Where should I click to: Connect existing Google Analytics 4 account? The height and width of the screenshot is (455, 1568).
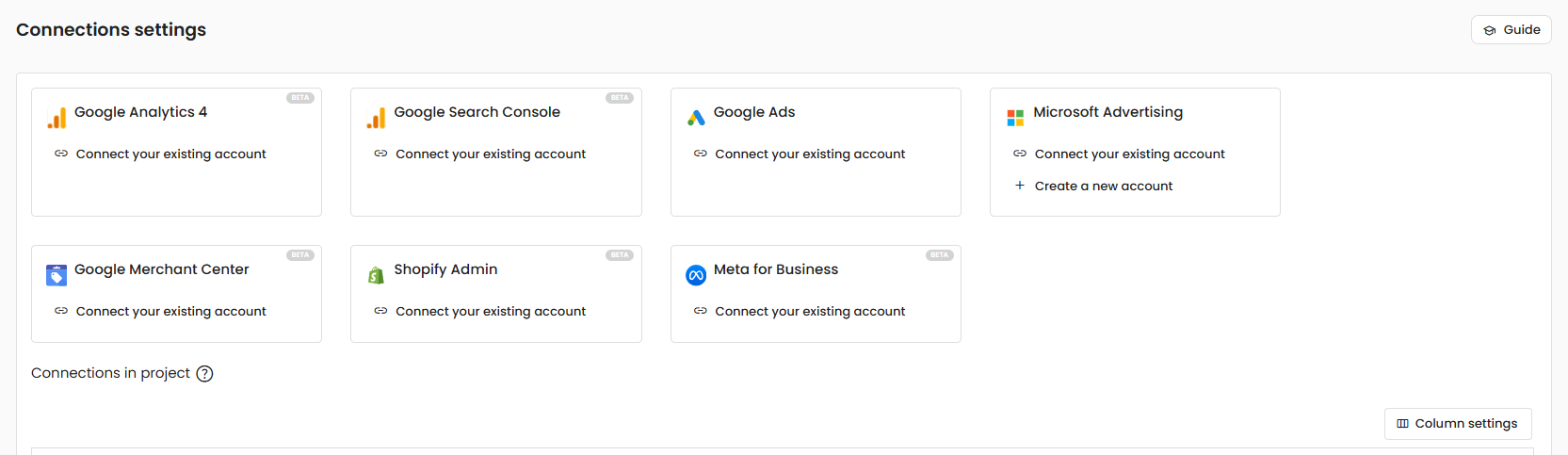[170, 154]
